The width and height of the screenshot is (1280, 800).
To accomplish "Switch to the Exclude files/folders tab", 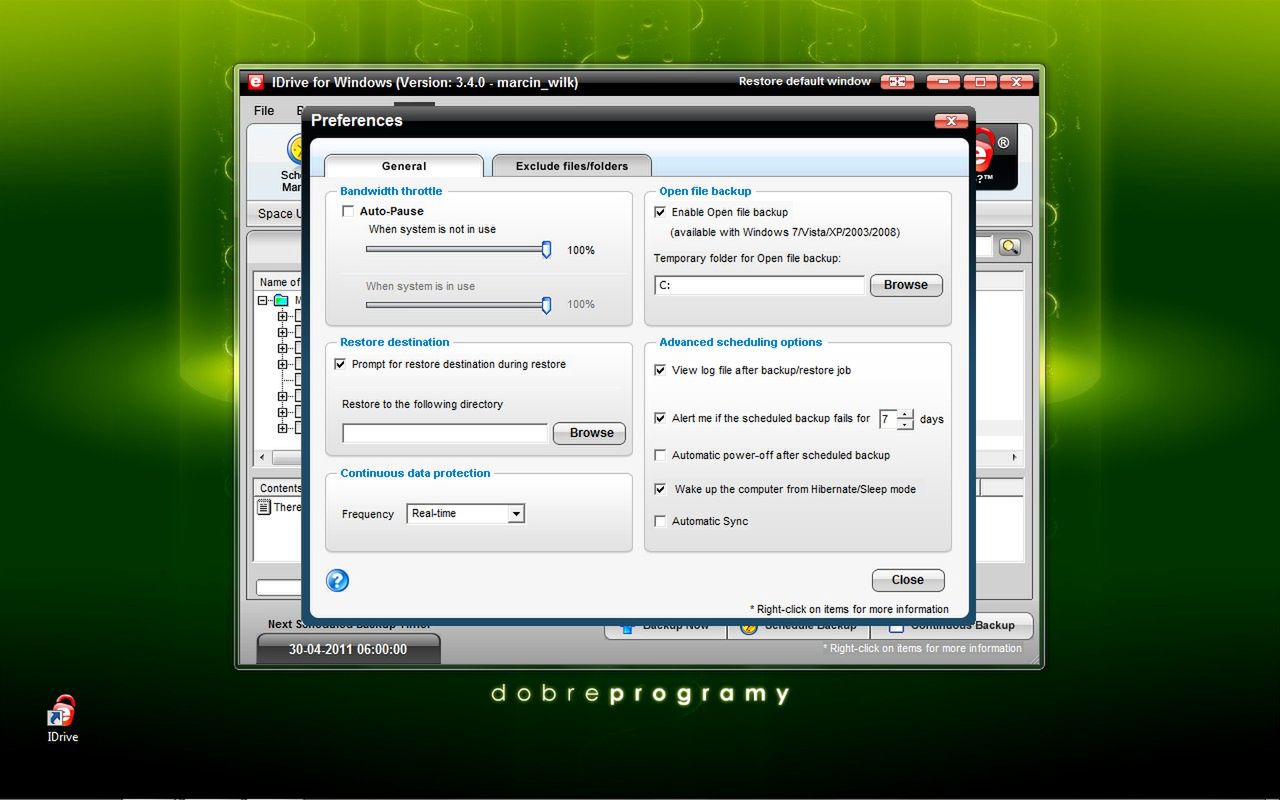I will tap(572, 166).
